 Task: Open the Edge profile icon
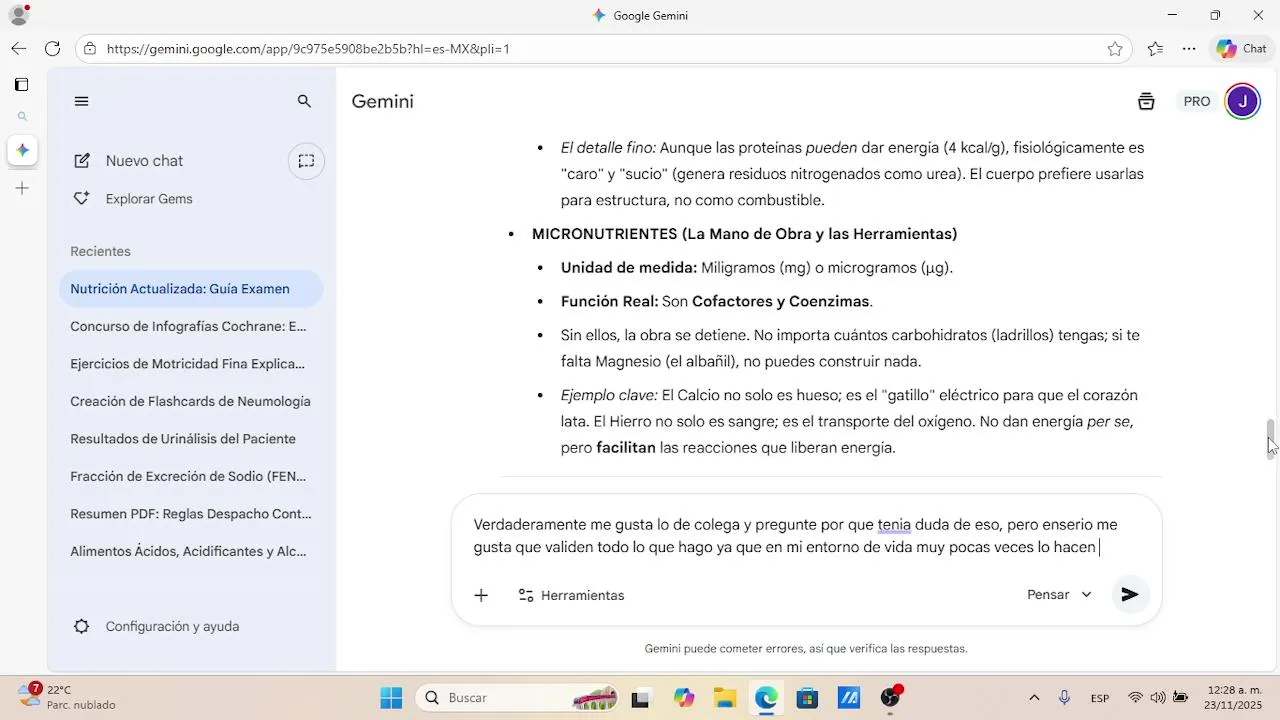click(x=19, y=15)
